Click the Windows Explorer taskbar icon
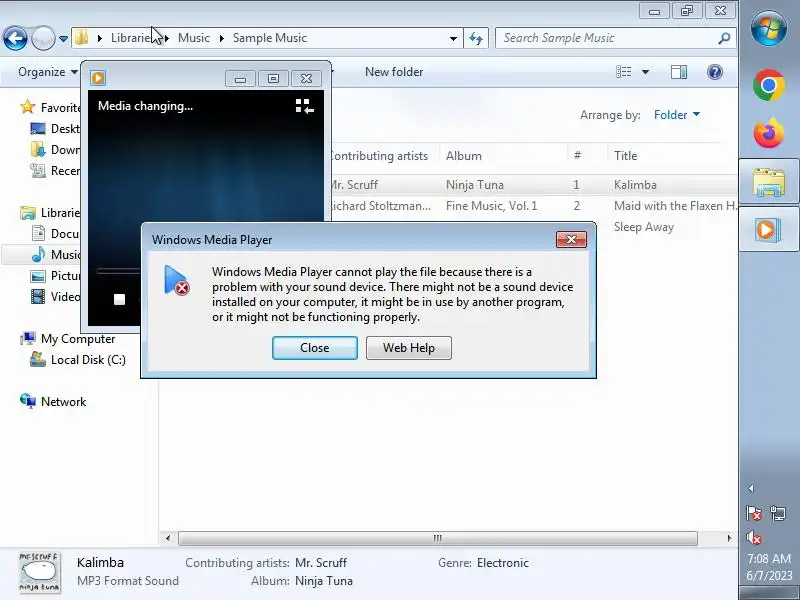This screenshot has height=600, width=800. (769, 182)
